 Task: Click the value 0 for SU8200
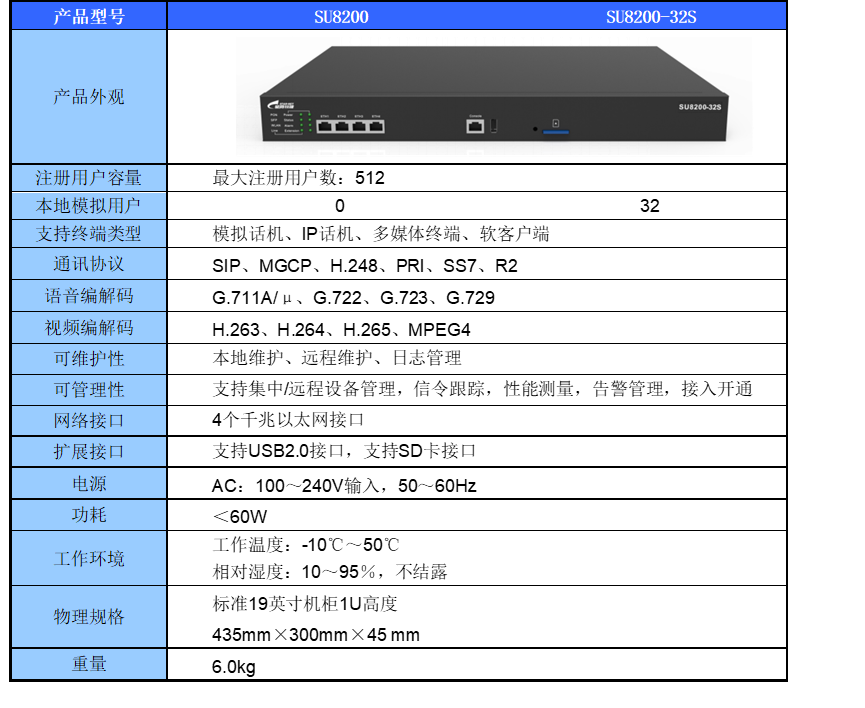[x=340, y=206]
